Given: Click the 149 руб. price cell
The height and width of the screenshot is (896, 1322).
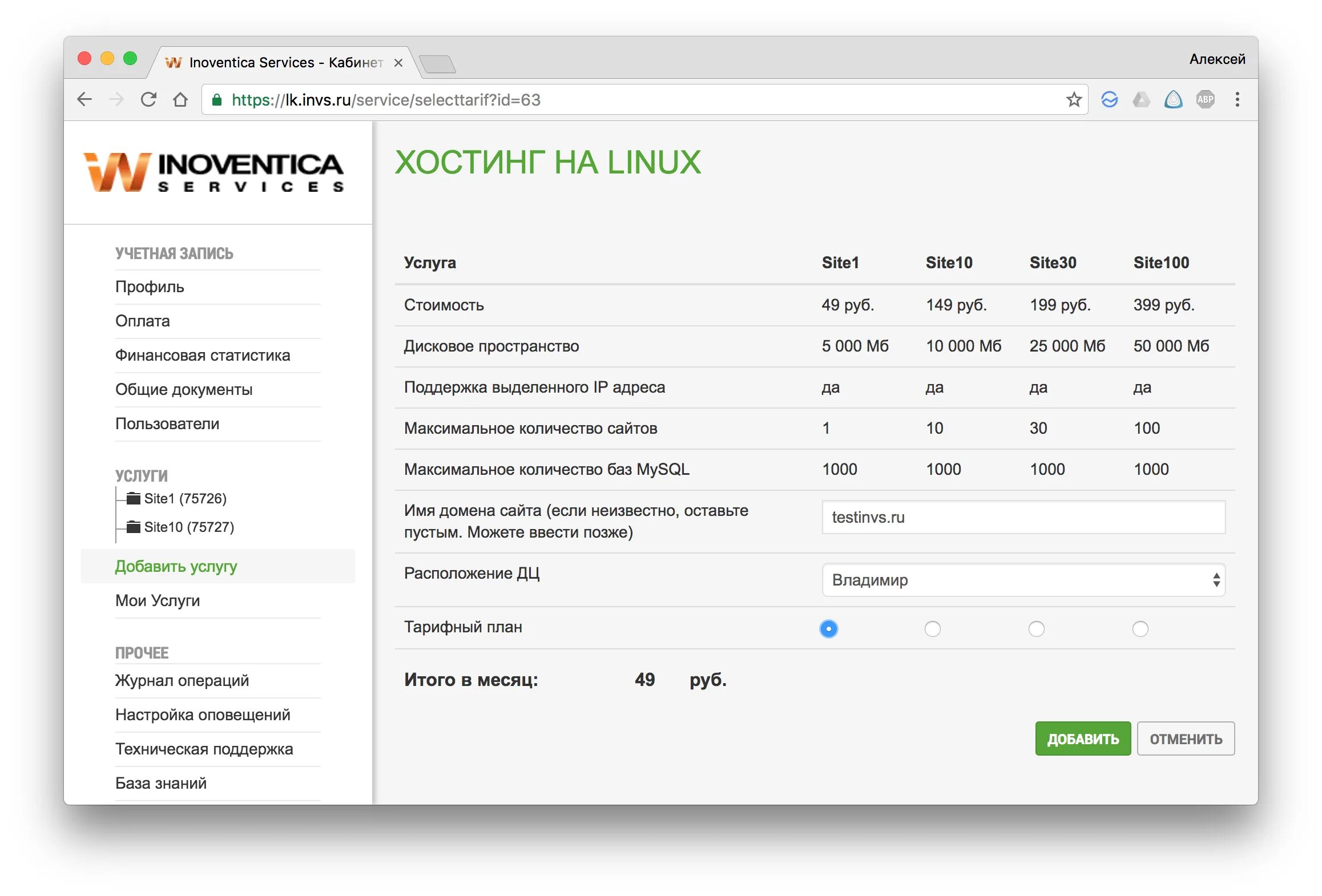Looking at the screenshot, I should click(x=956, y=305).
